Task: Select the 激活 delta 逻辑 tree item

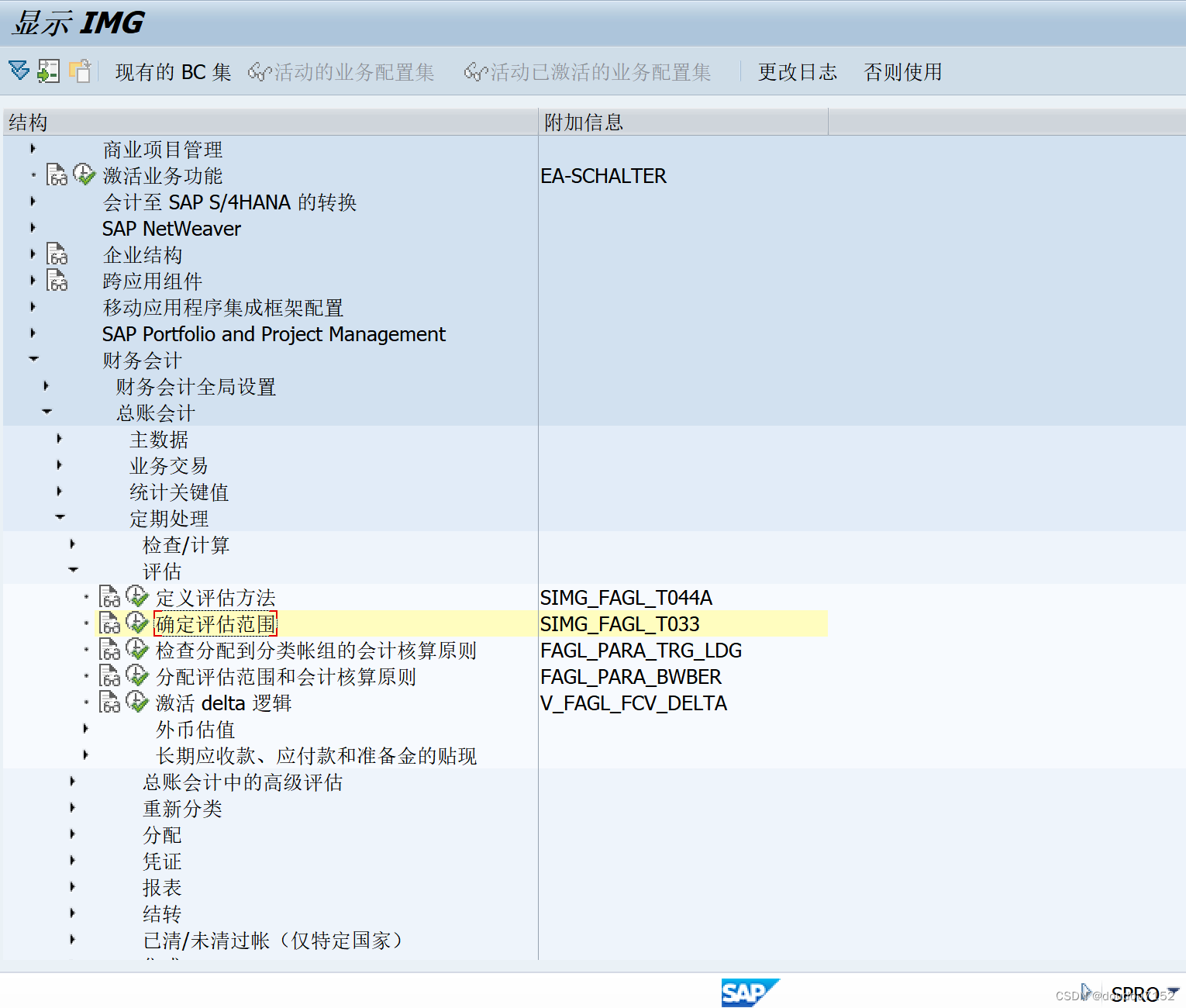Action: click(x=223, y=703)
